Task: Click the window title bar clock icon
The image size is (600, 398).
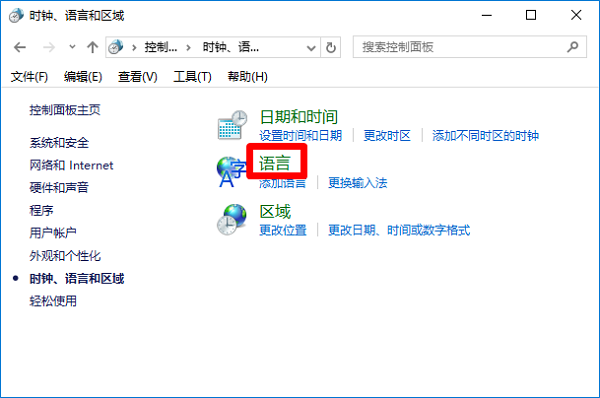Action: pos(16,16)
